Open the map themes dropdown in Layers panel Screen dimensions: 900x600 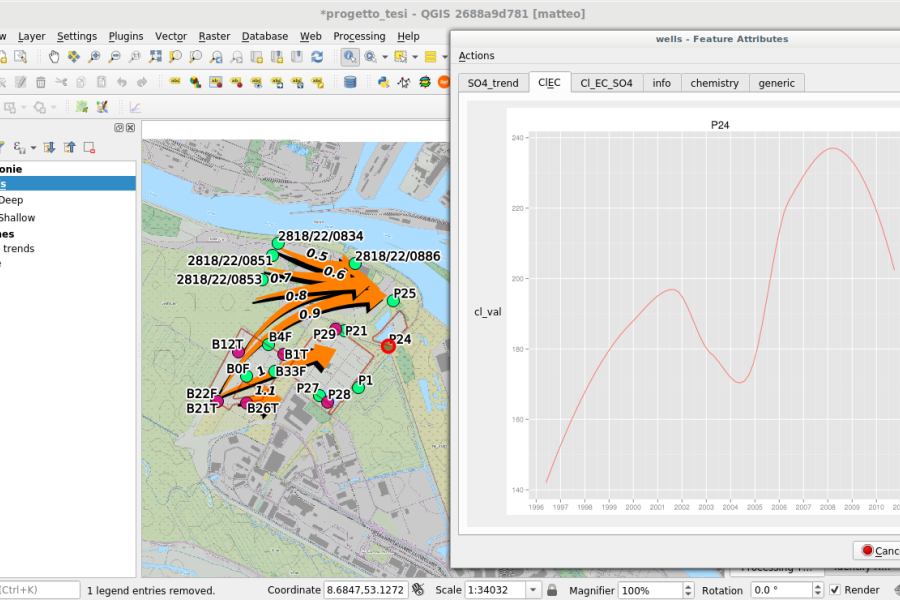(33, 148)
